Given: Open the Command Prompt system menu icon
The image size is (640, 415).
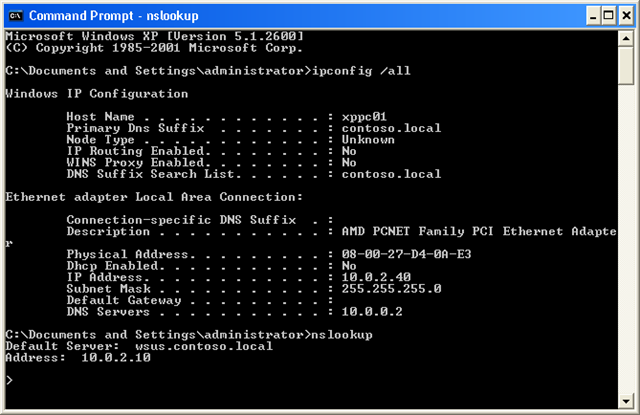Looking at the screenshot, I should pos(14,15).
